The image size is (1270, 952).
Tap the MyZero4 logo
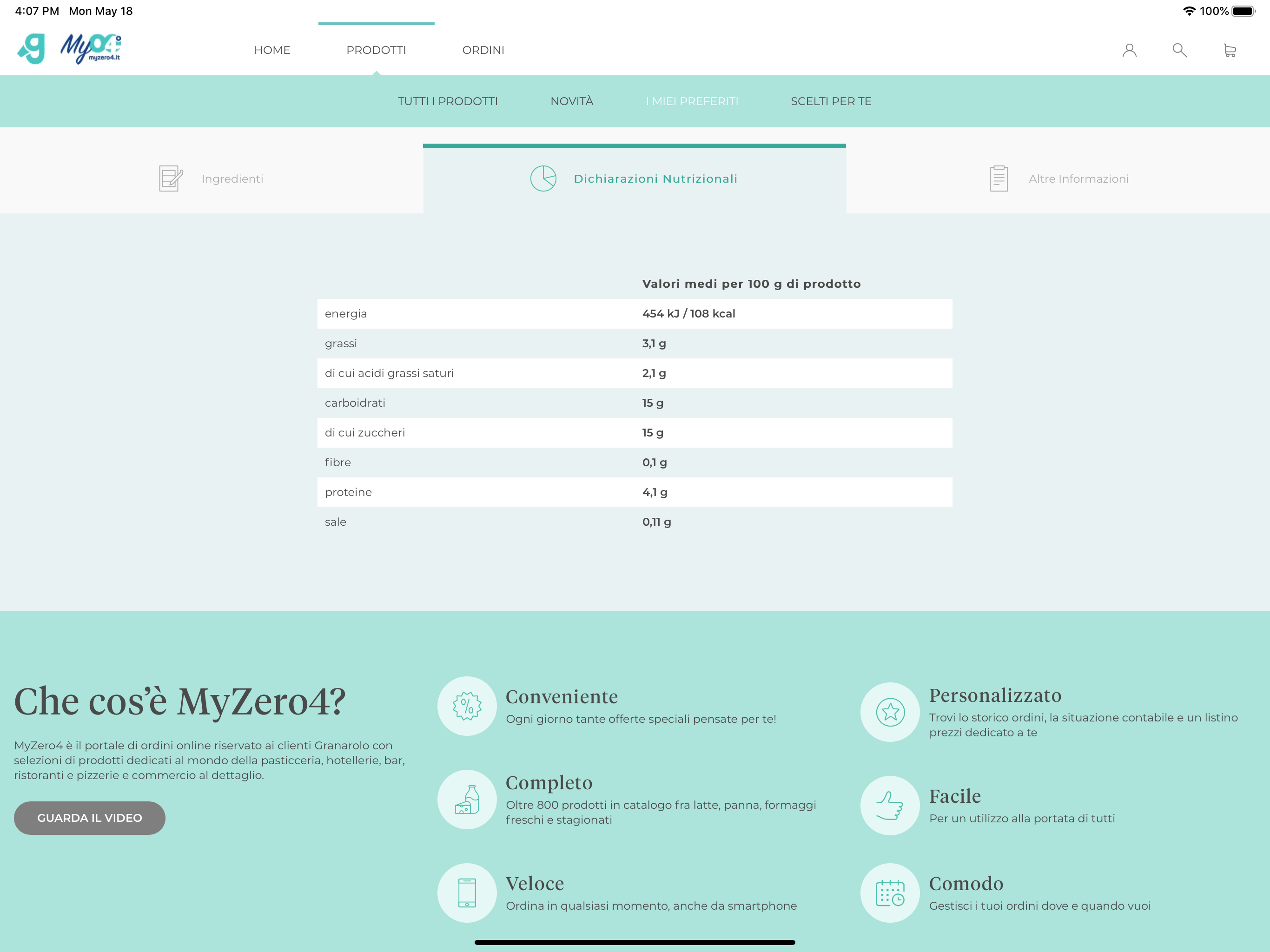[91, 49]
